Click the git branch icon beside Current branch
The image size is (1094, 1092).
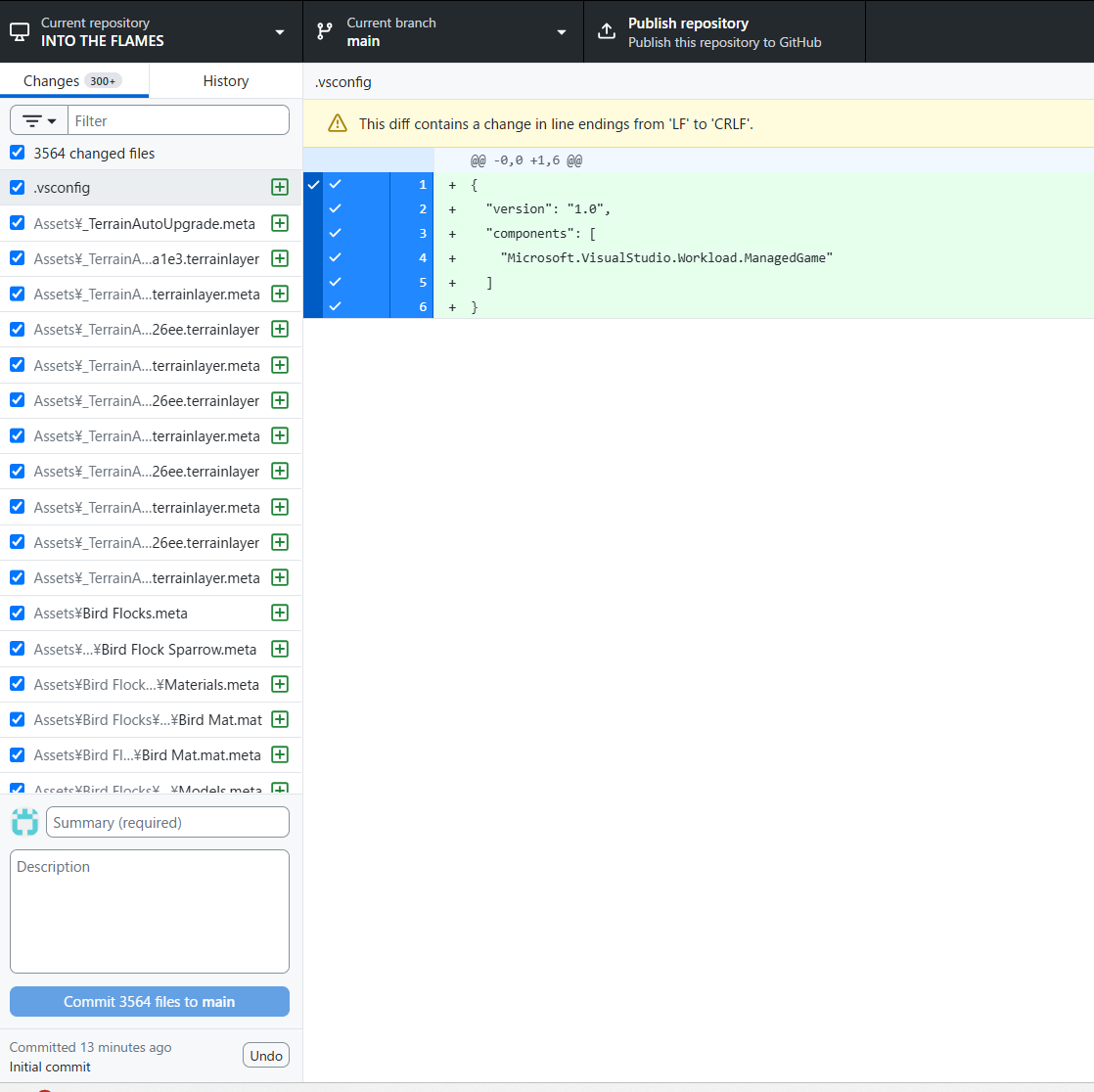pos(325,31)
